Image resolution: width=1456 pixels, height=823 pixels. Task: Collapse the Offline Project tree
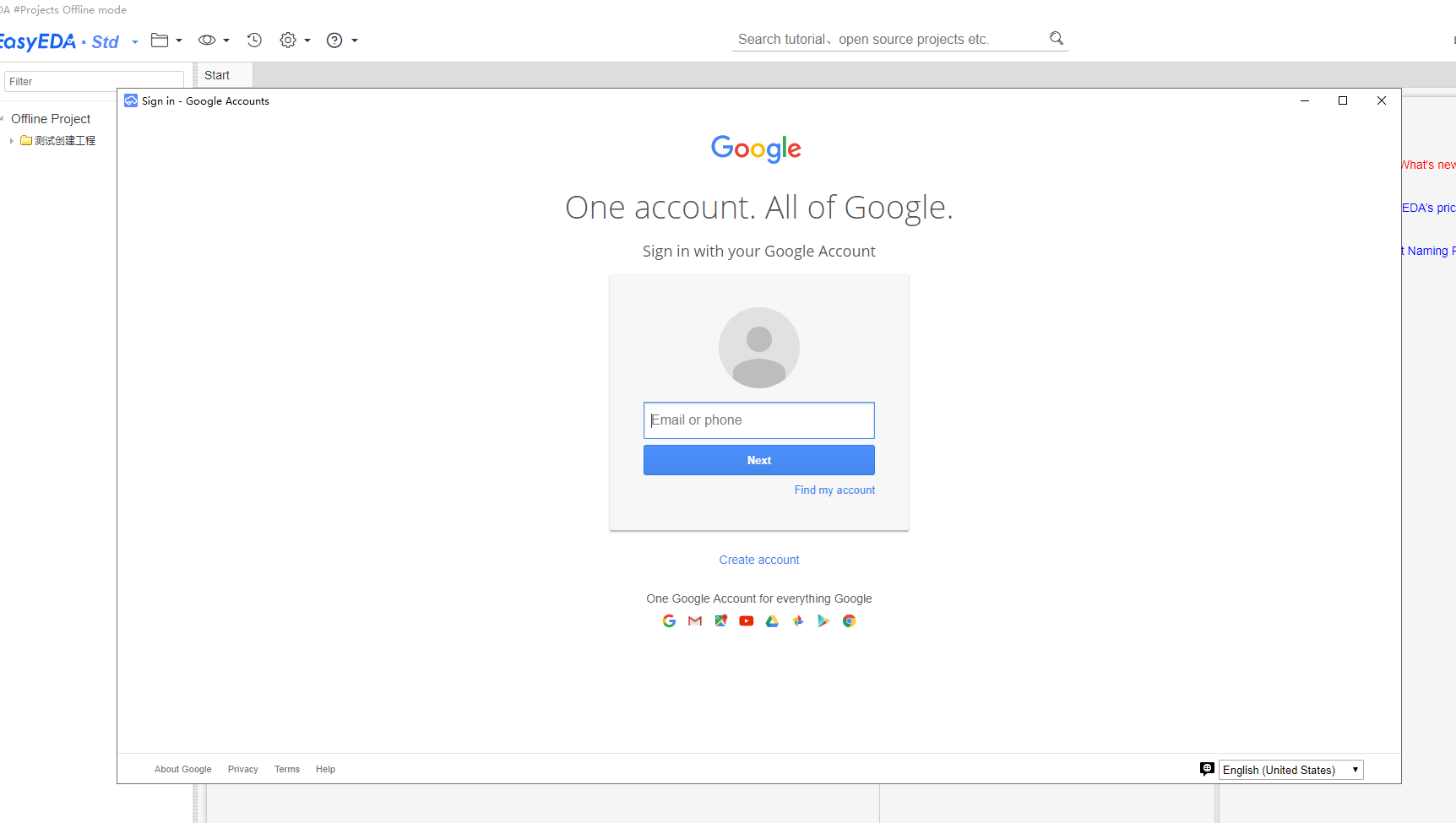click(3, 119)
